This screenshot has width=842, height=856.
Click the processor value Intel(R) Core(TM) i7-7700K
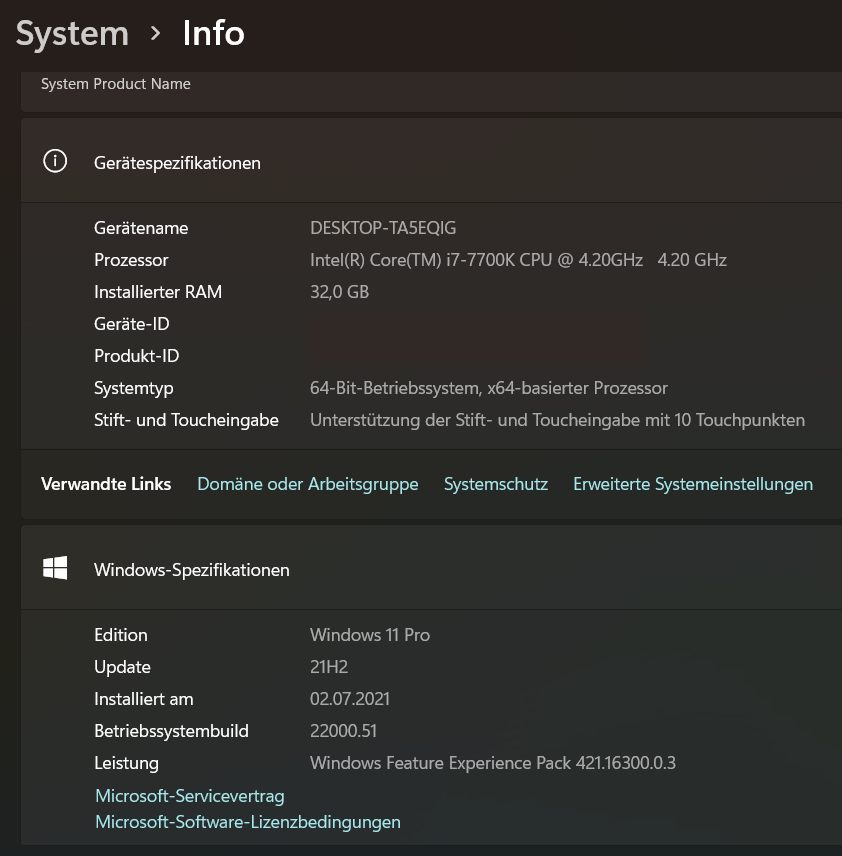(518, 260)
